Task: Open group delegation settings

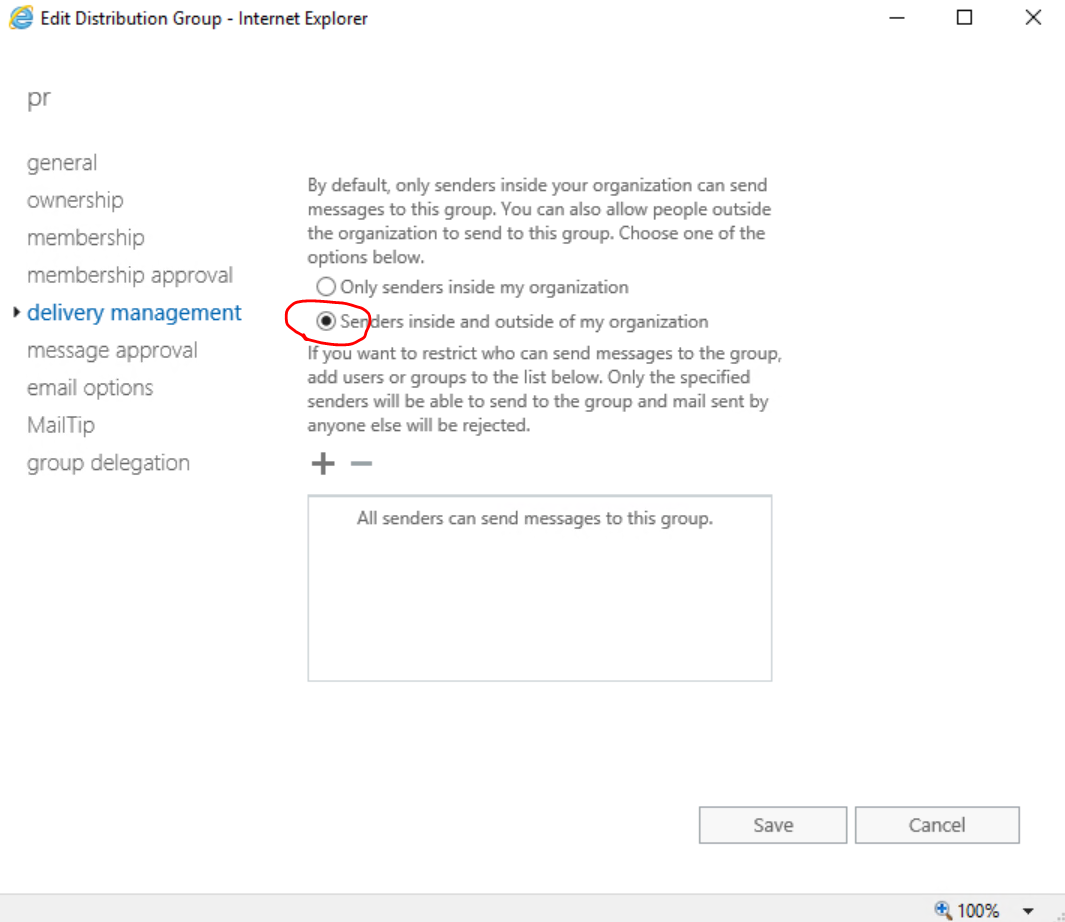Action: point(109,463)
